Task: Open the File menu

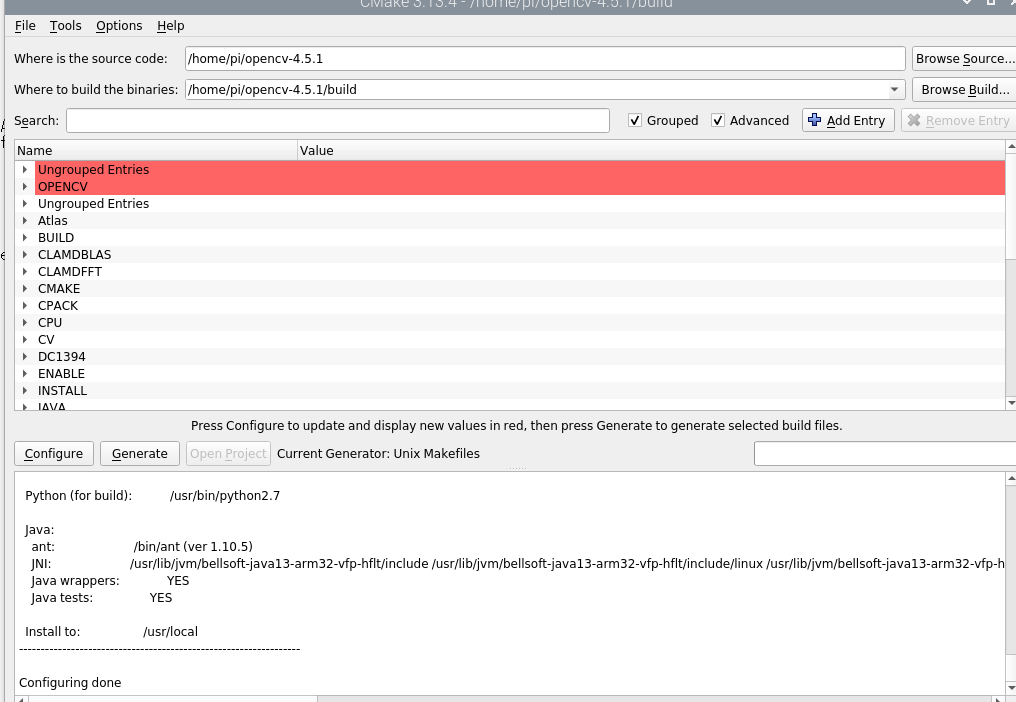Action: (25, 25)
